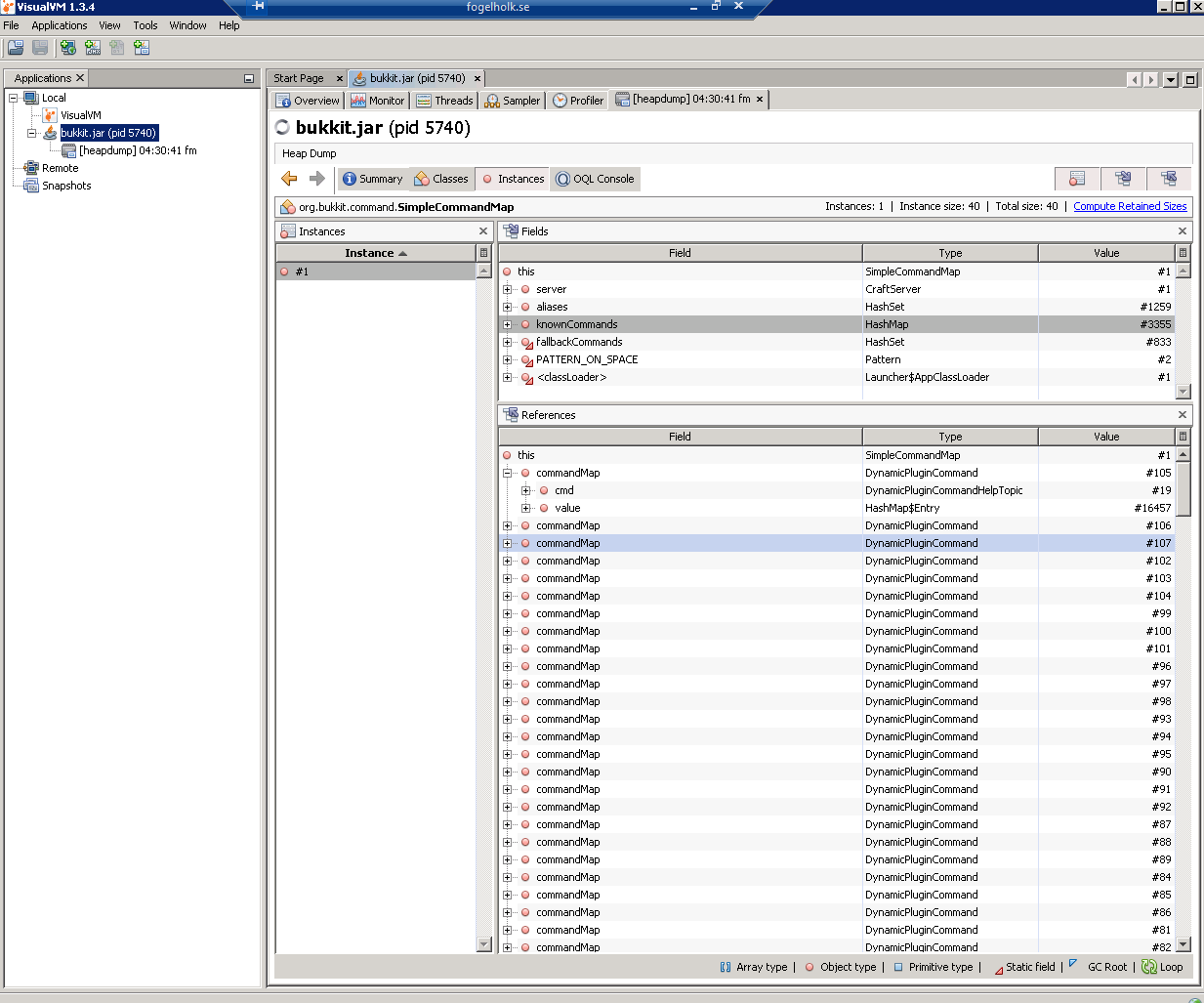Toggle the Fields view button at top right
The image size is (1204, 1003).
pos(1123,178)
